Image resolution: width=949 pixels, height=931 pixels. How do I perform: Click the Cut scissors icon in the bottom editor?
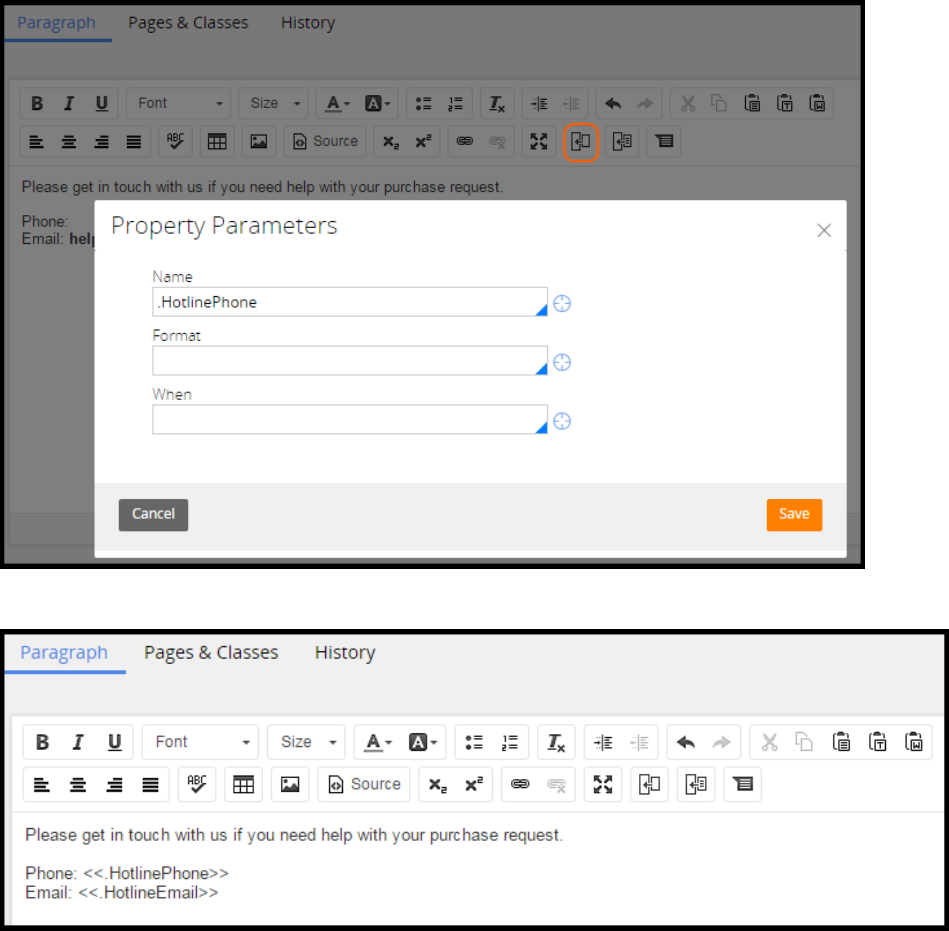769,742
